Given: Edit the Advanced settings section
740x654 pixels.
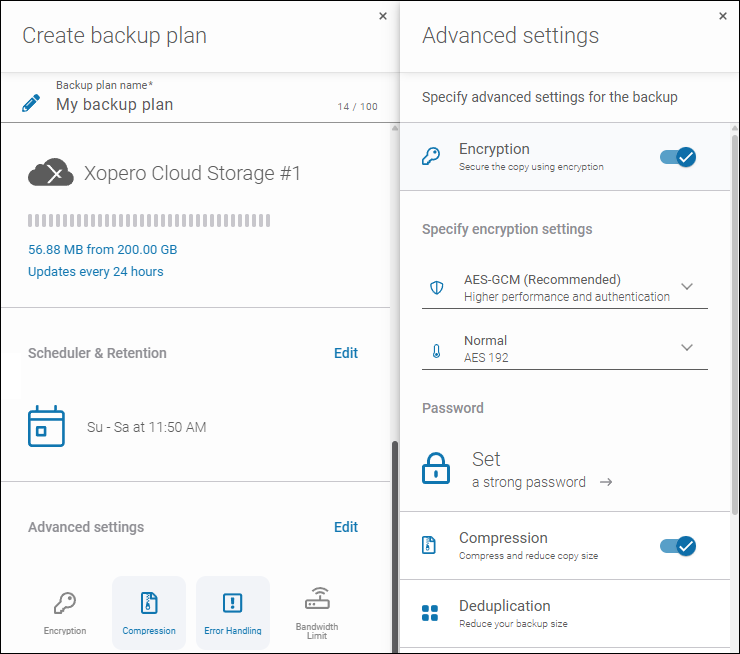Looking at the screenshot, I should [346, 527].
